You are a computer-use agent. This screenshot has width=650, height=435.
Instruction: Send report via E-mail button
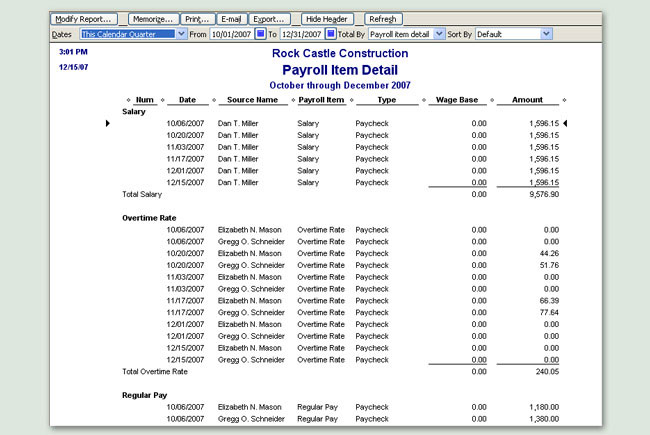(230, 19)
